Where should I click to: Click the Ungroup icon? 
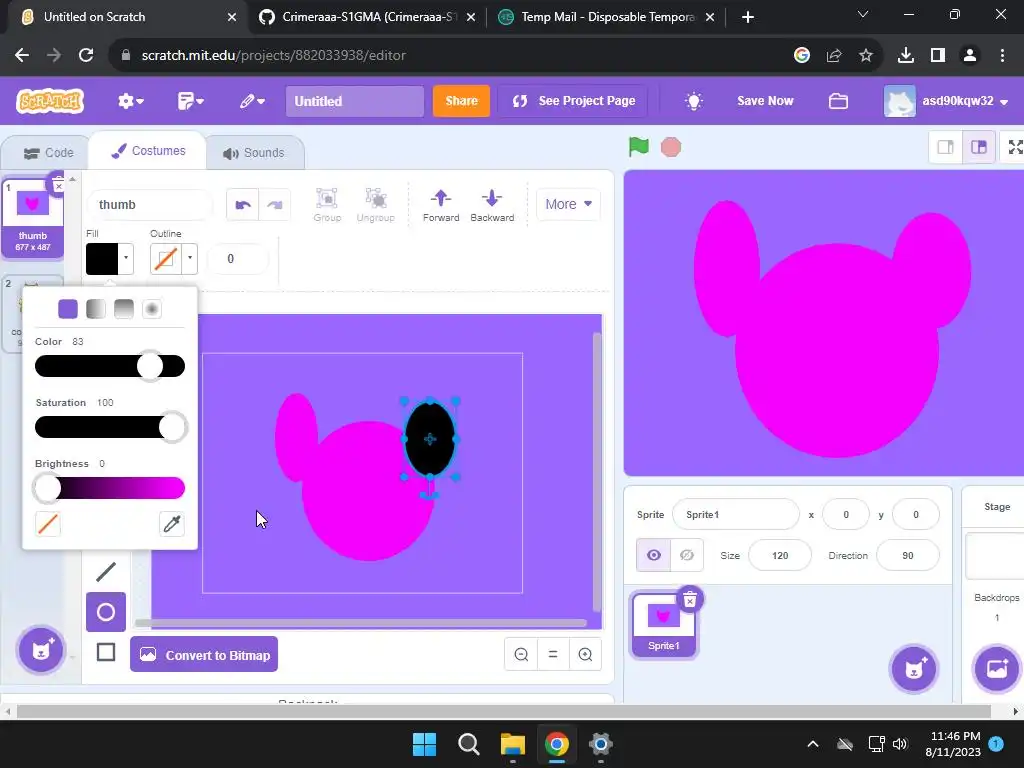coord(376,204)
